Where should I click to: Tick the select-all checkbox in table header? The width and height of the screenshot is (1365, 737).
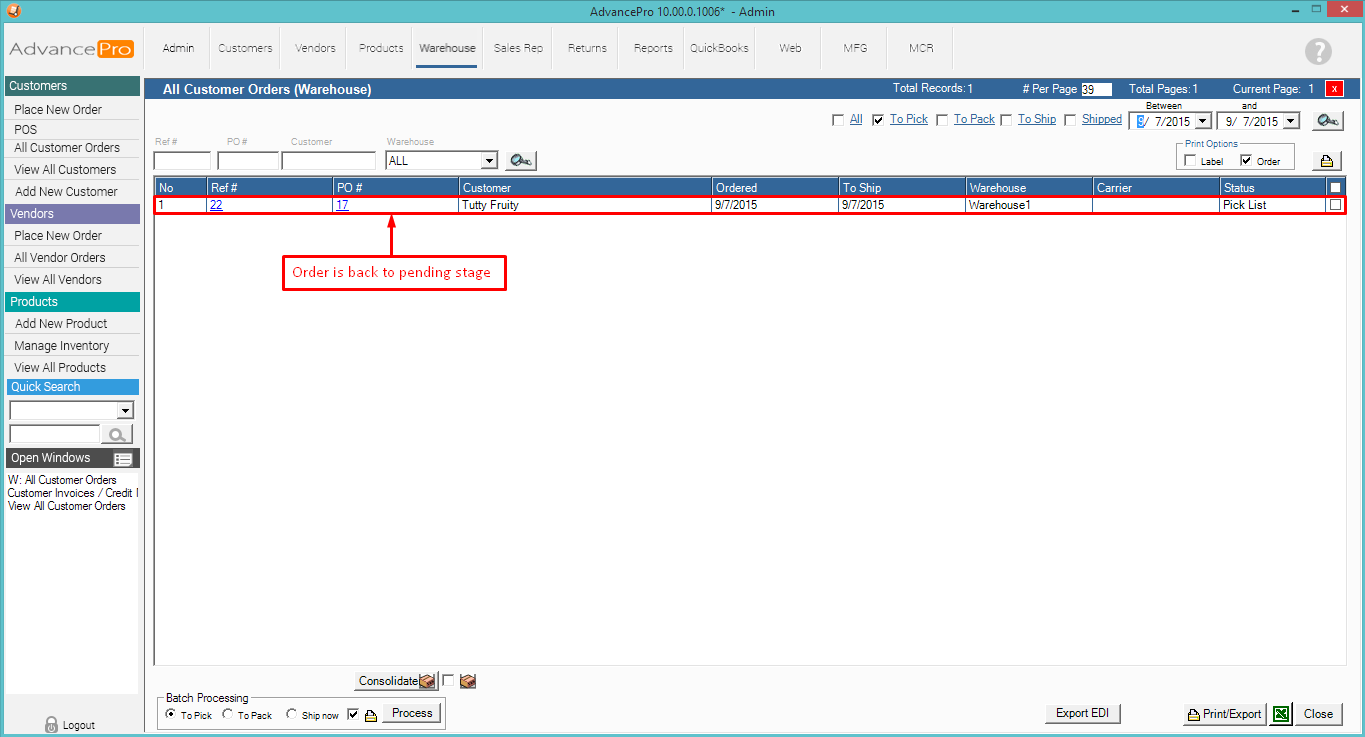click(x=1334, y=187)
